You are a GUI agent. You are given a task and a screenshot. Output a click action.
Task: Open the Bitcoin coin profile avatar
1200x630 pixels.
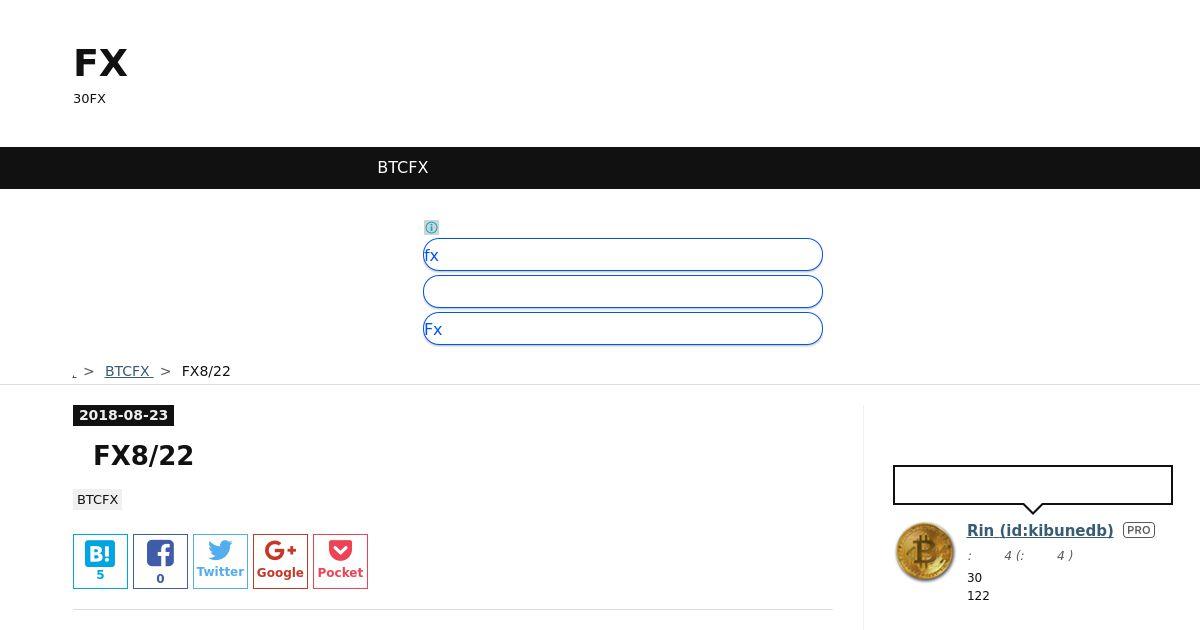924,551
